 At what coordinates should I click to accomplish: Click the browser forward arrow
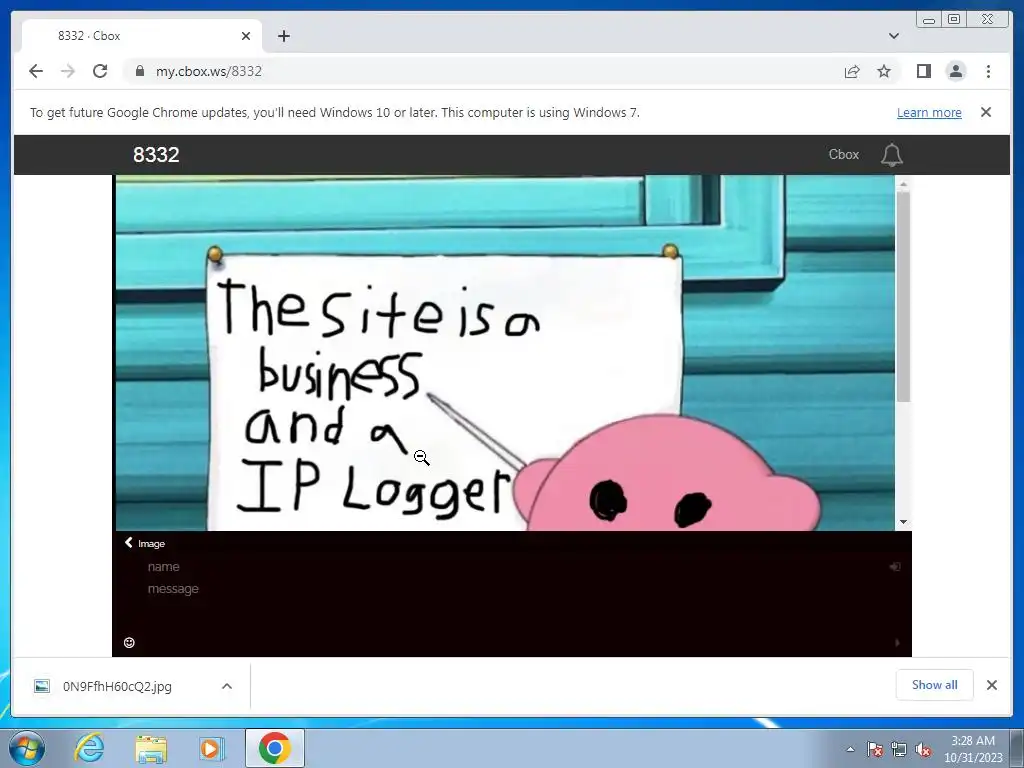68,71
